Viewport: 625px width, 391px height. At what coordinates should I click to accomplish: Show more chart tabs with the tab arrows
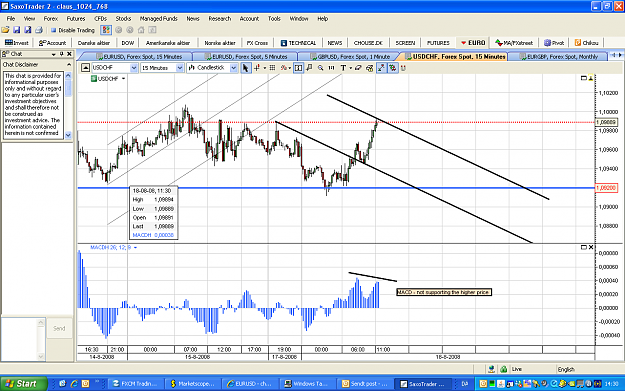click(x=616, y=55)
